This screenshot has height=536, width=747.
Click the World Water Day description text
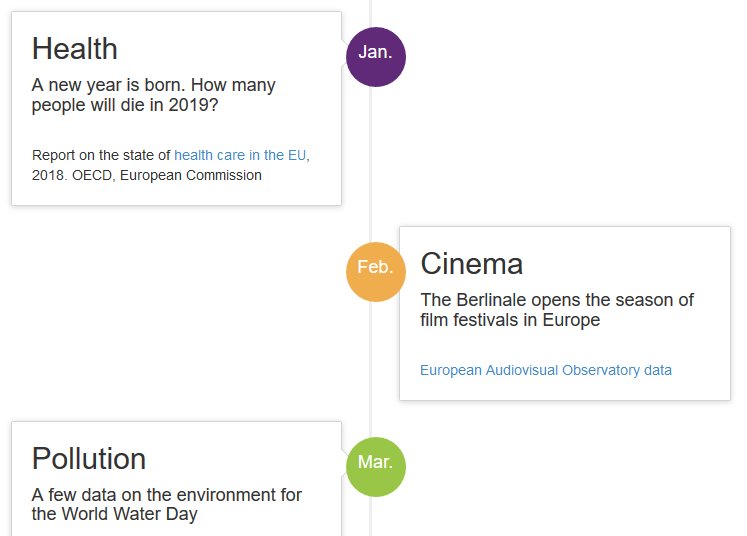pos(167,505)
